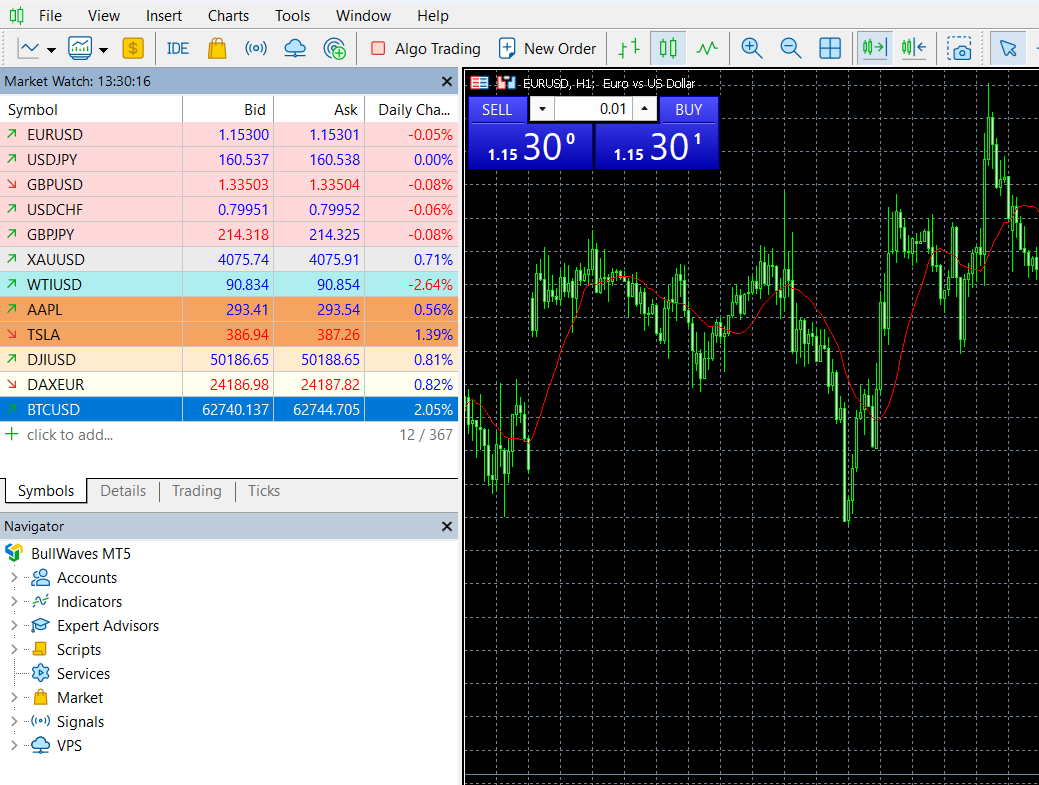
Task: Expand the Indicators tree node
Action: (x=14, y=602)
